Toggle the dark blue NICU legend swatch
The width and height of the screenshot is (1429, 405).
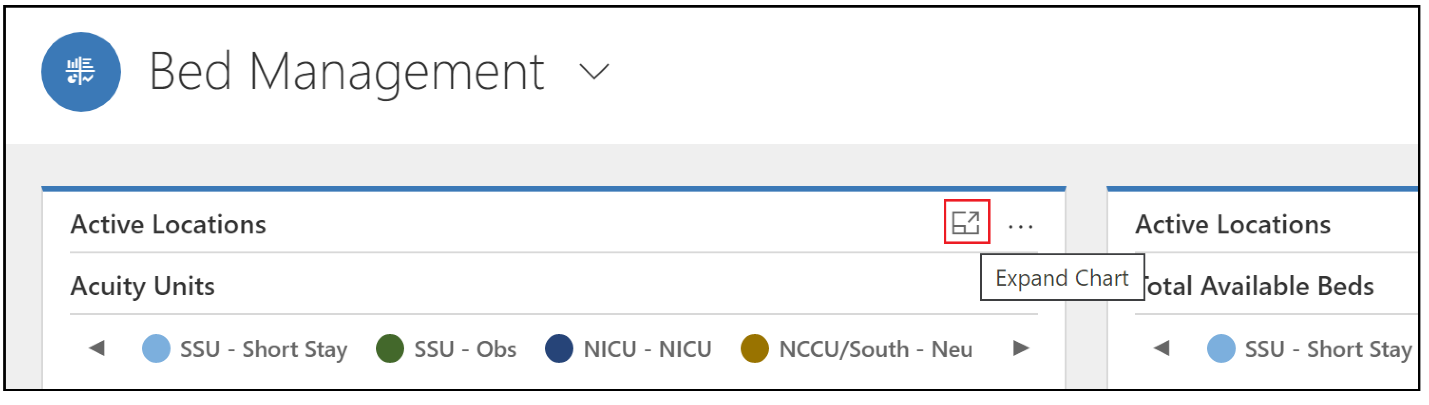(559, 349)
